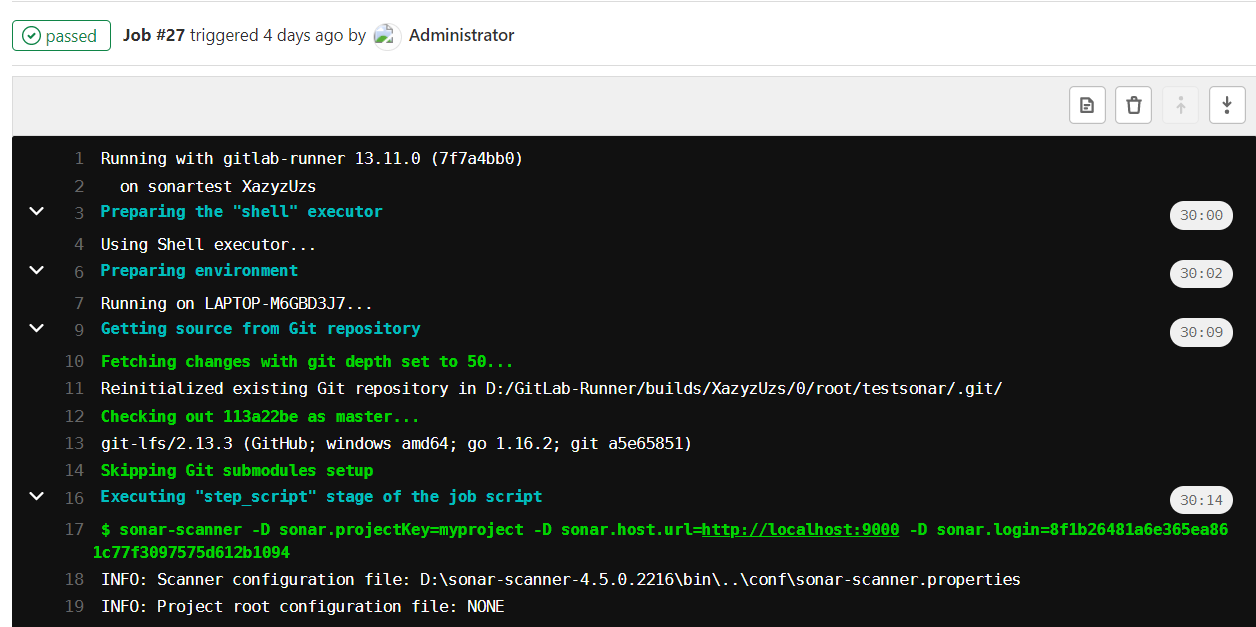1256x627 pixels.
Task: Select line number 1 in the log
Action: (x=79, y=158)
